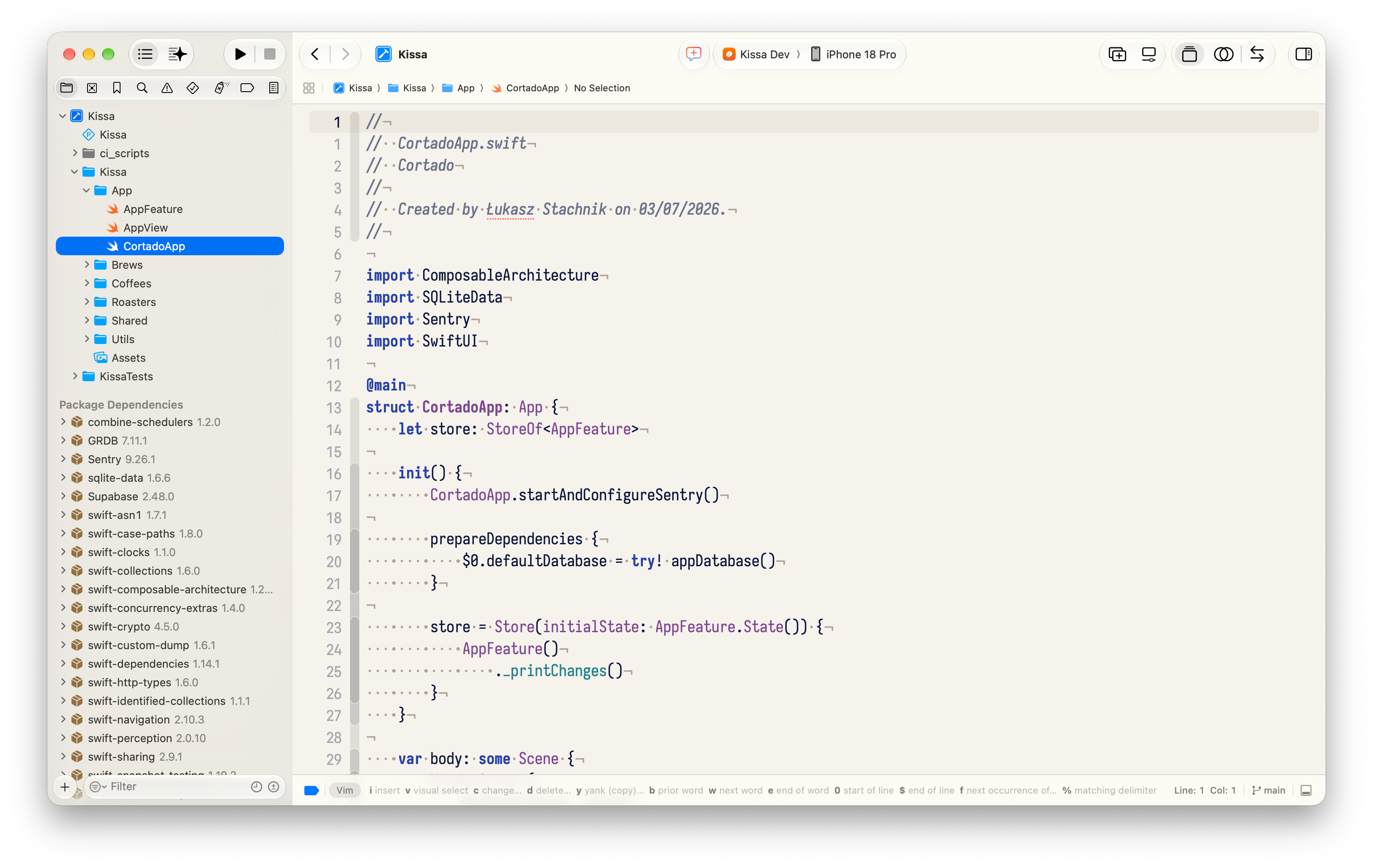
Task: Toggle the Vim mode indicator
Action: [345, 790]
